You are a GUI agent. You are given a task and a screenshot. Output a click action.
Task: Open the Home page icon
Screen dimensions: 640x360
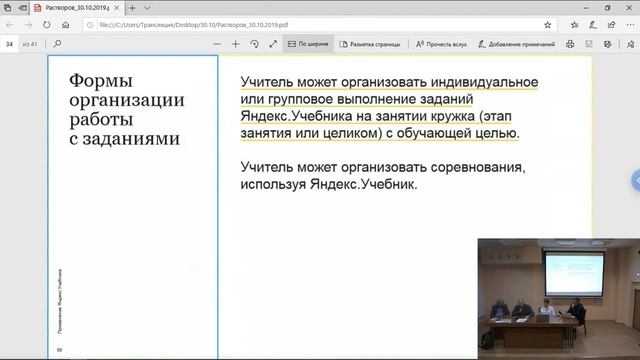click(65, 25)
